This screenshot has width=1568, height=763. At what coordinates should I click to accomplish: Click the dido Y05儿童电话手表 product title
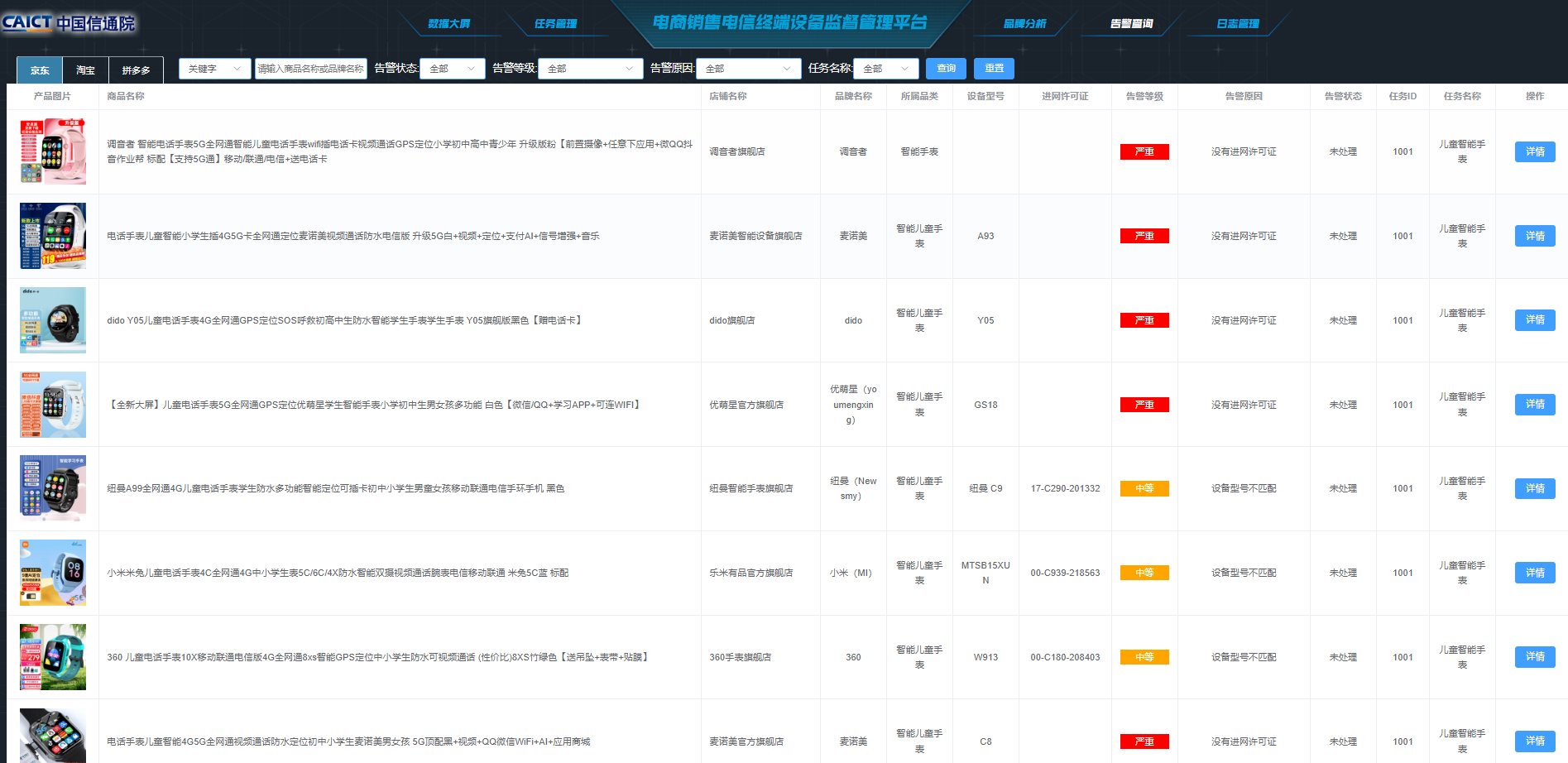(346, 320)
